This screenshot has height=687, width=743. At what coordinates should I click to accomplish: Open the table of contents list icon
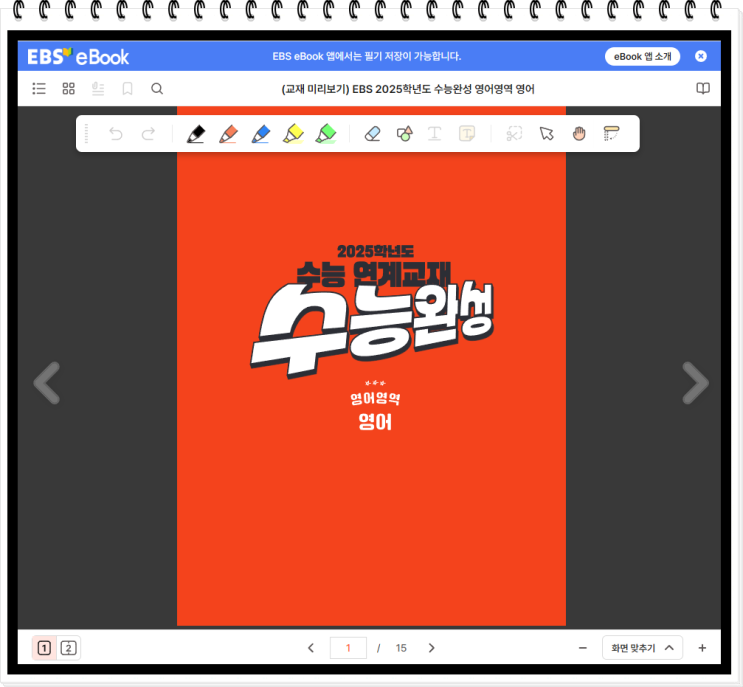(39, 89)
